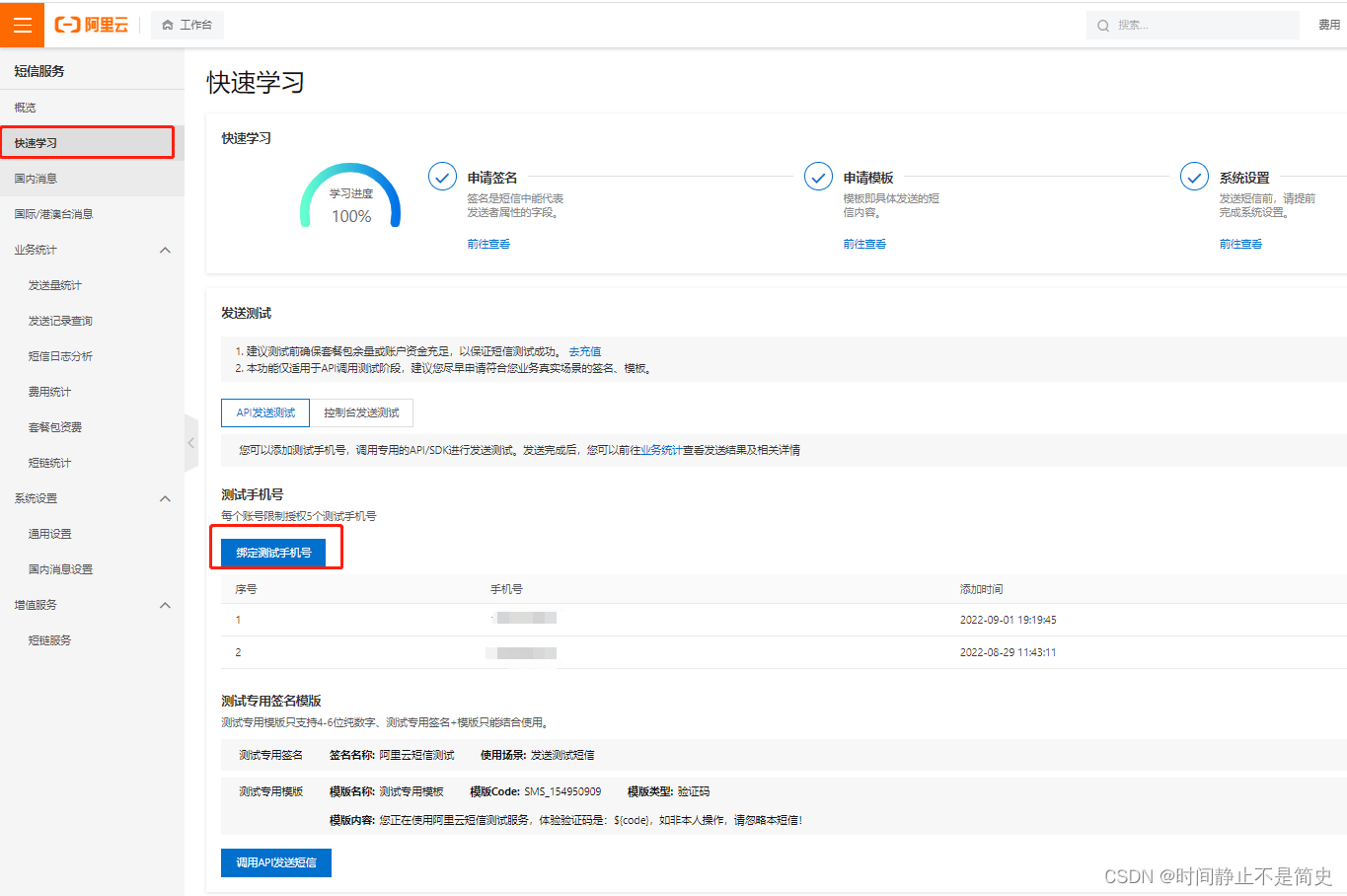Click the 系统设置 step check icon
The height and width of the screenshot is (896, 1347).
click(x=1194, y=177)
